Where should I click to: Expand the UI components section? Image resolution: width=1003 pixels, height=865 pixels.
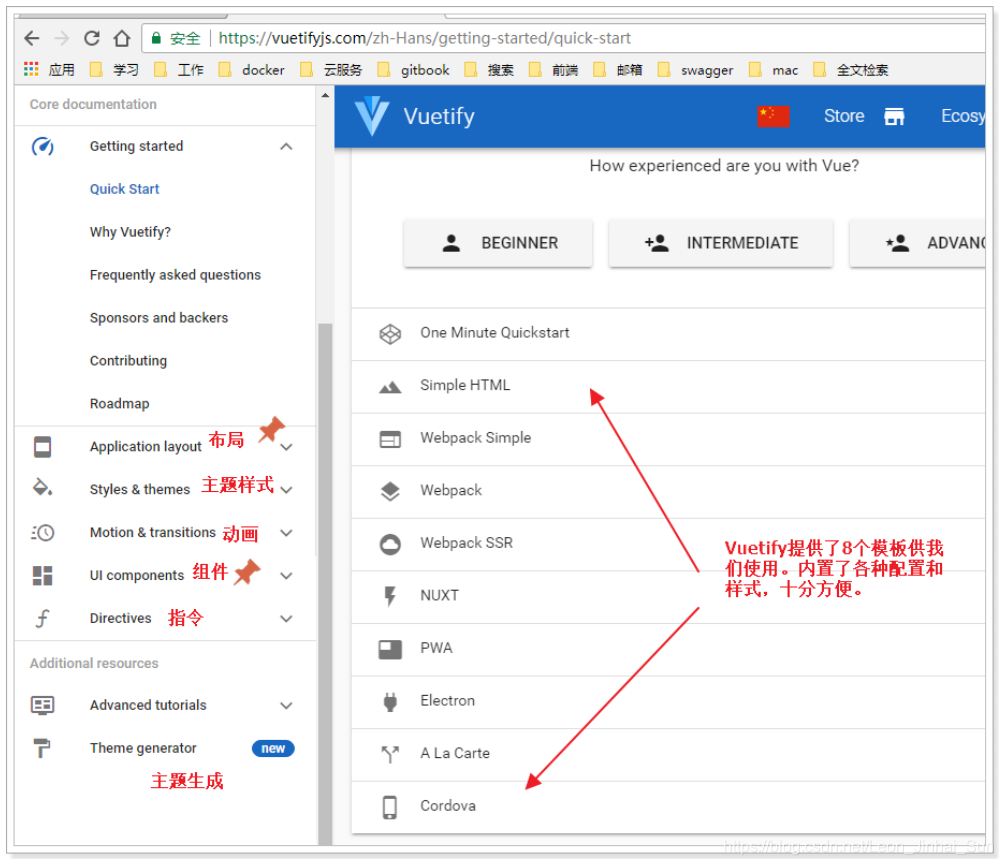click(x=286, y=575)
